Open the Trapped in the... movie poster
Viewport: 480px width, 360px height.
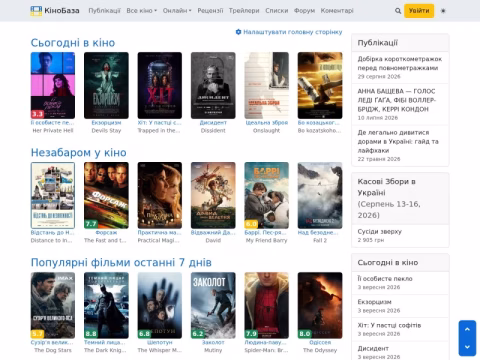pyautogui.click(x=160, y=85)
